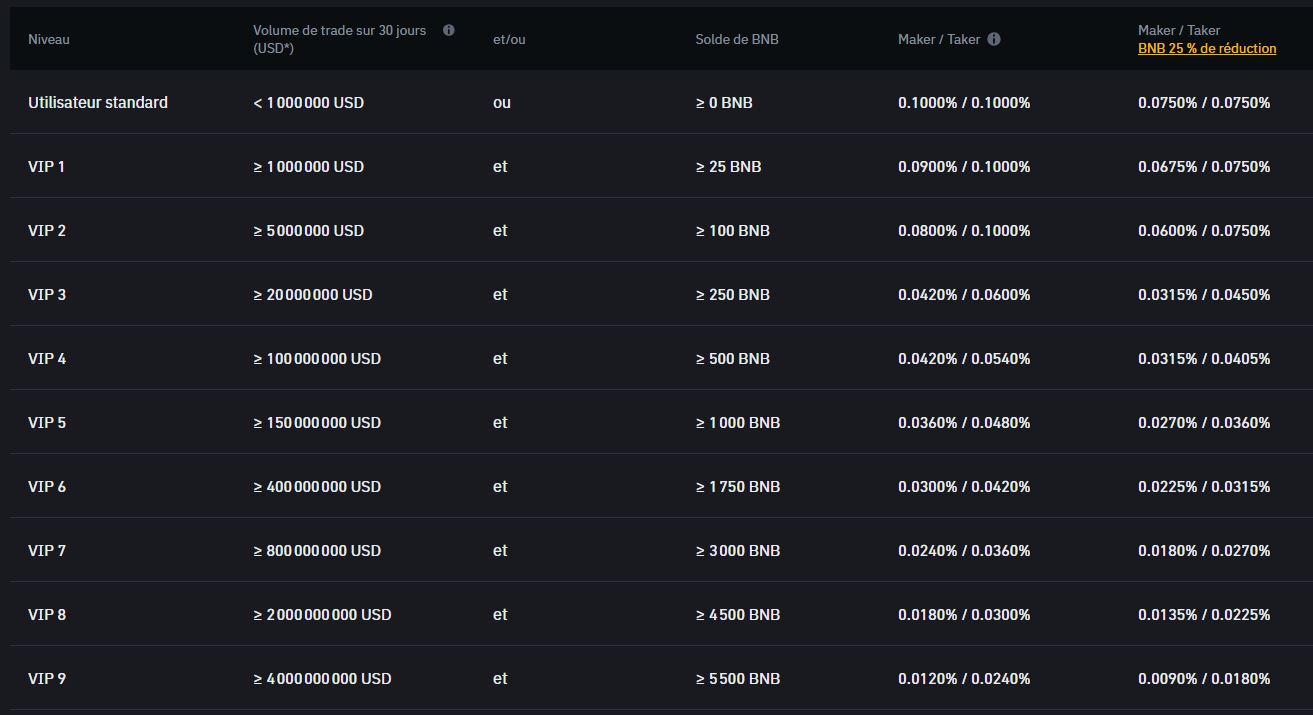
Task: Click the VIP 7 discounted fee "0.0180% / 0.0270%"
Action: coord(1202,550)
